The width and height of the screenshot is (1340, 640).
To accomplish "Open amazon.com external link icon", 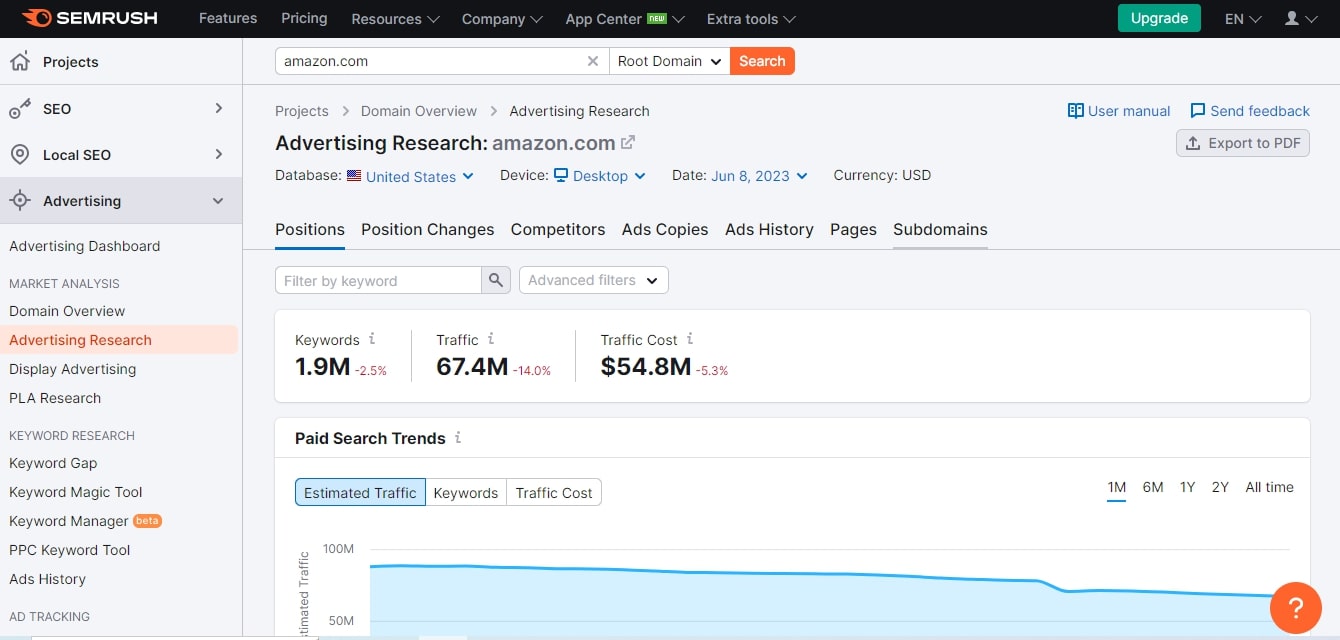I will 628,142.
